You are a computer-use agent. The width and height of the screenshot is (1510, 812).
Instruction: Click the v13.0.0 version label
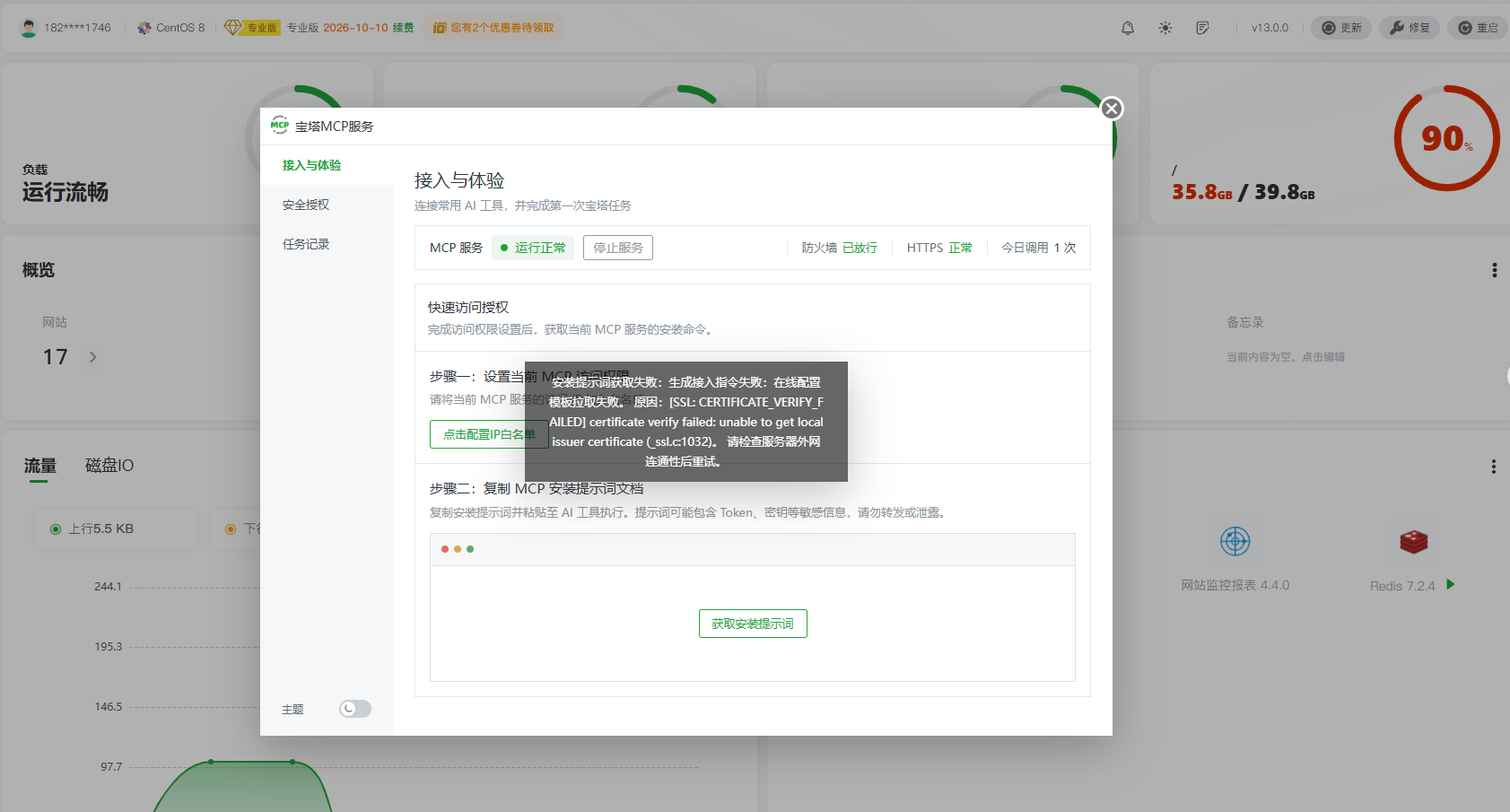pos(1270,28)
